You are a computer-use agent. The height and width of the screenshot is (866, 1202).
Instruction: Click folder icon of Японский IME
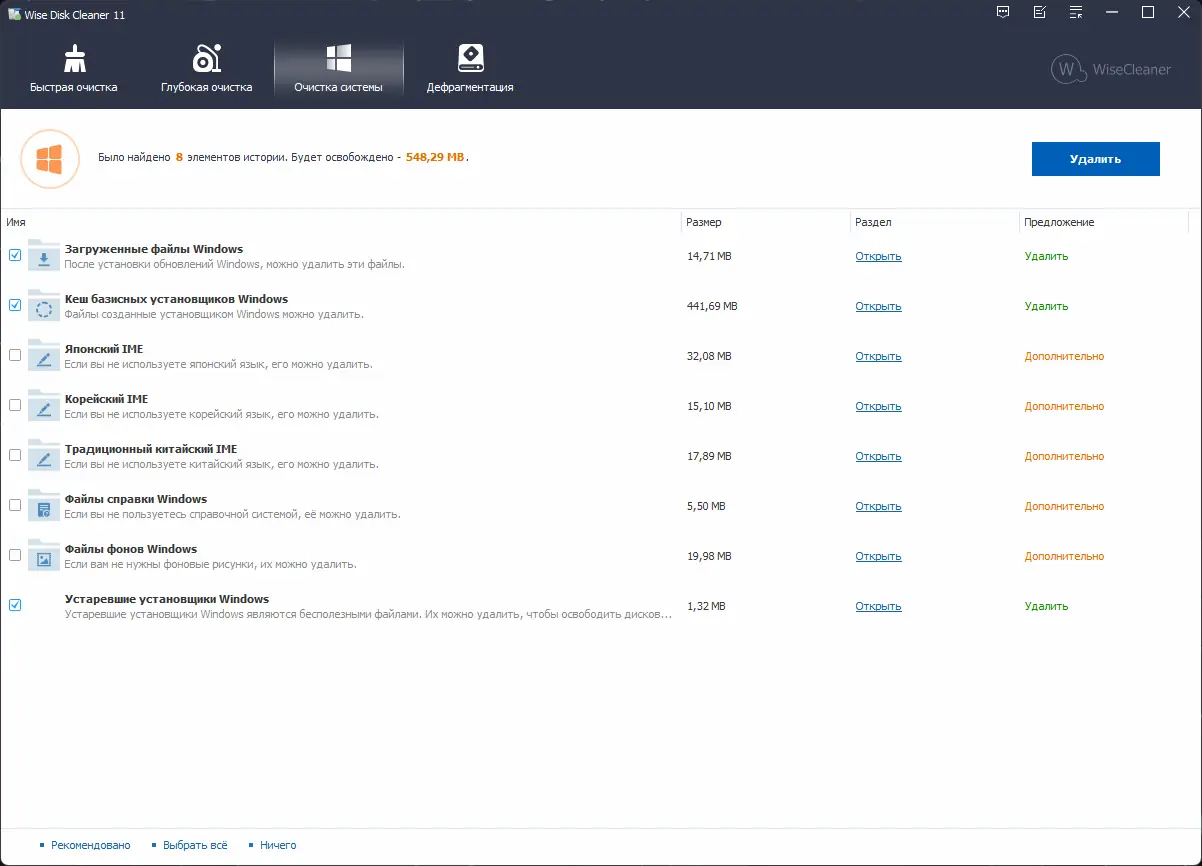click(x=43, y=356)
